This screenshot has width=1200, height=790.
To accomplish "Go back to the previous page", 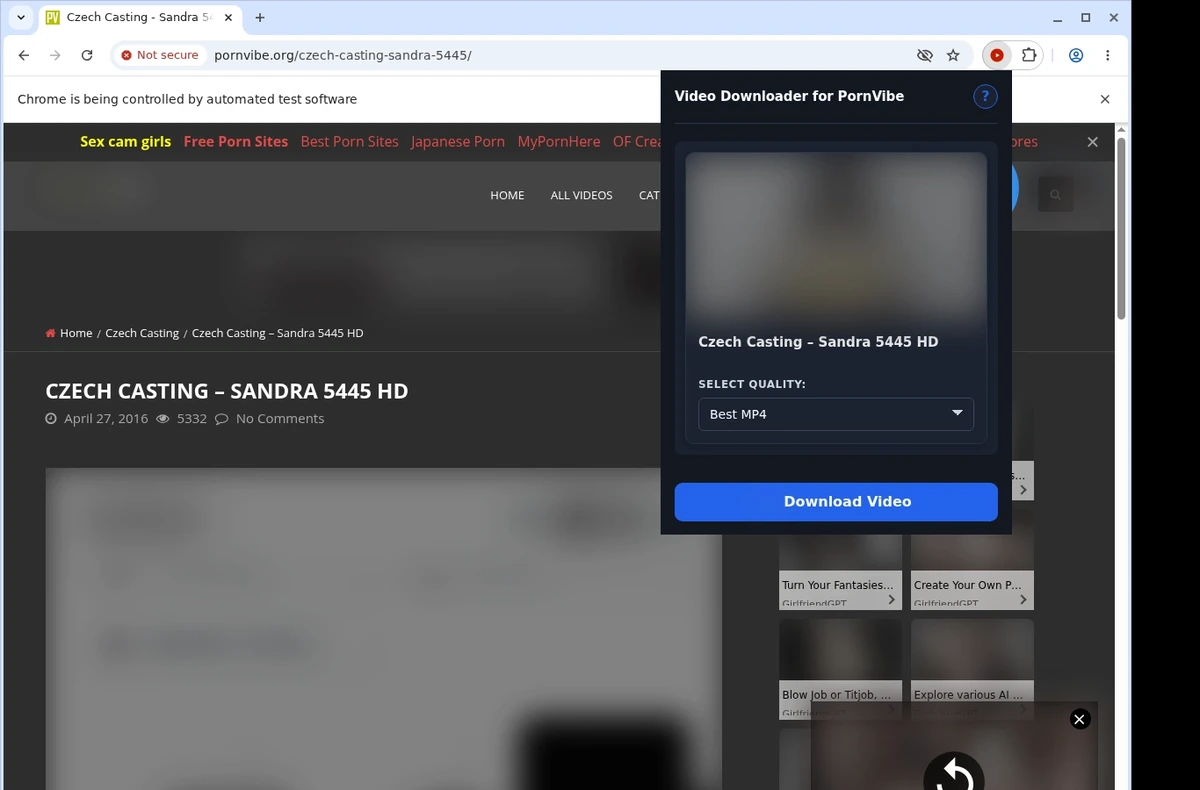I will (x=24, y=55).
